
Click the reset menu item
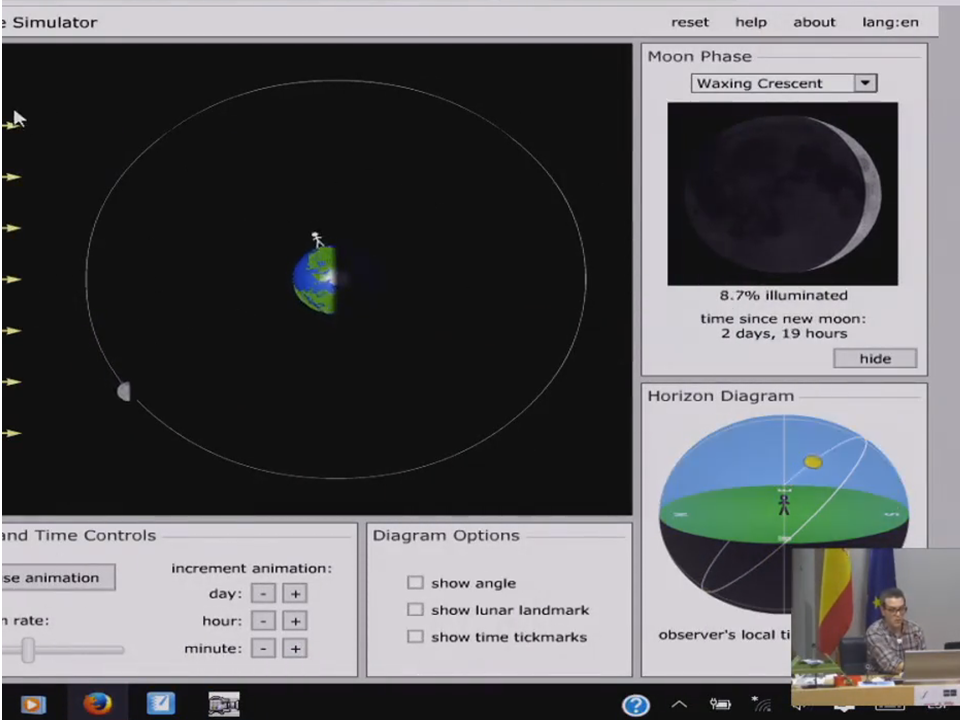point(689,22)
